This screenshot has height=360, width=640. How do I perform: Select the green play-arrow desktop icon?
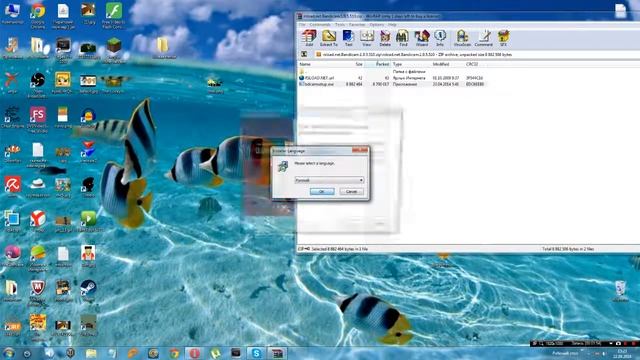click(88, 222)
